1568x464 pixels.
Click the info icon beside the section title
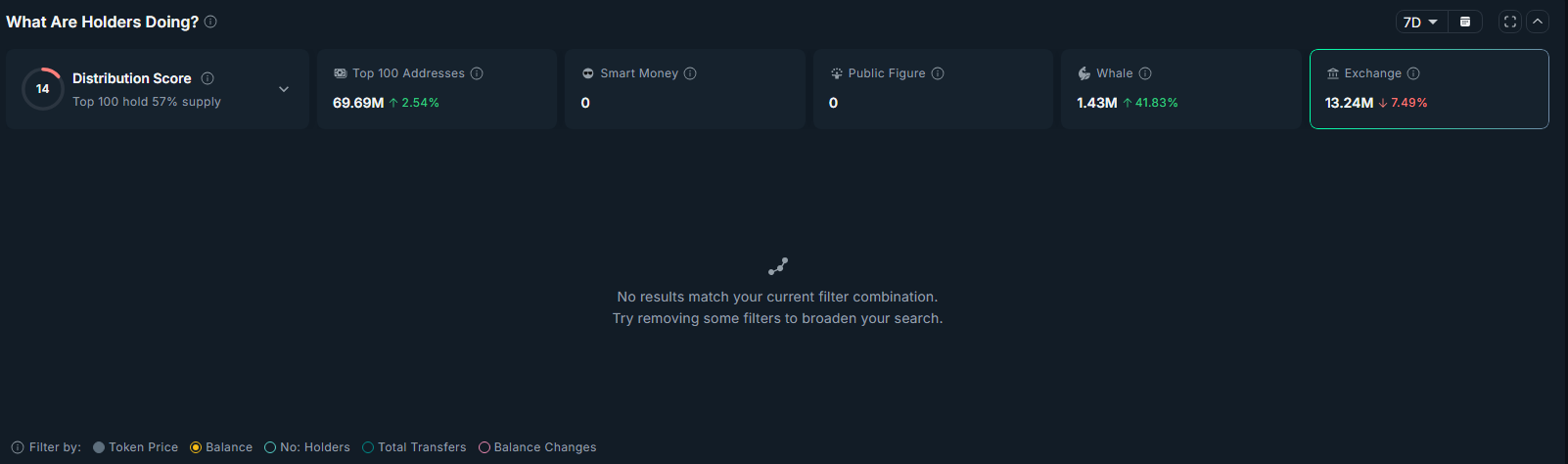(210, 22)
